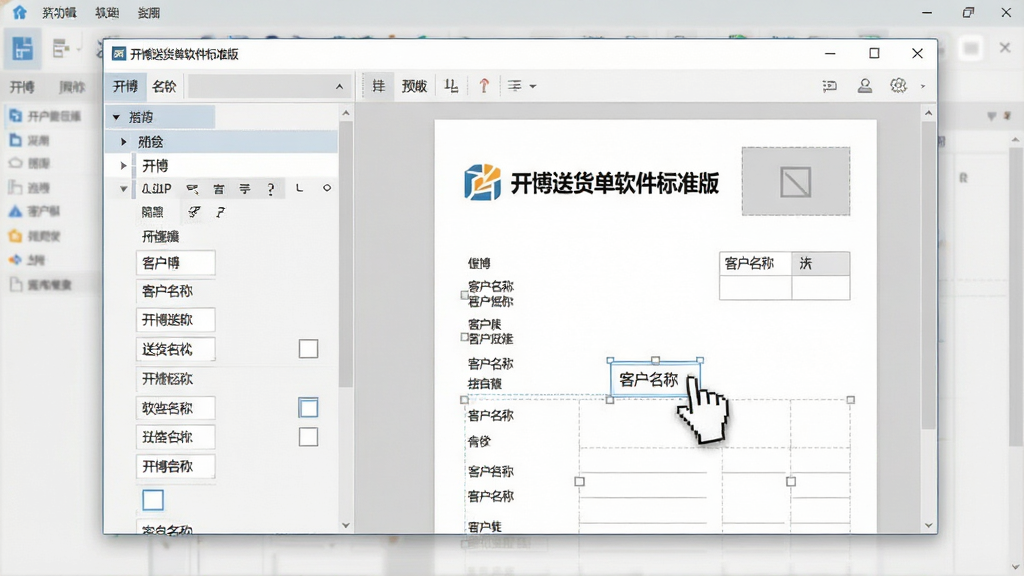This screenshot has width=1024, height=576.
Task: Toggle the highlighted checkbox in the field list
Action: (308, 408)
